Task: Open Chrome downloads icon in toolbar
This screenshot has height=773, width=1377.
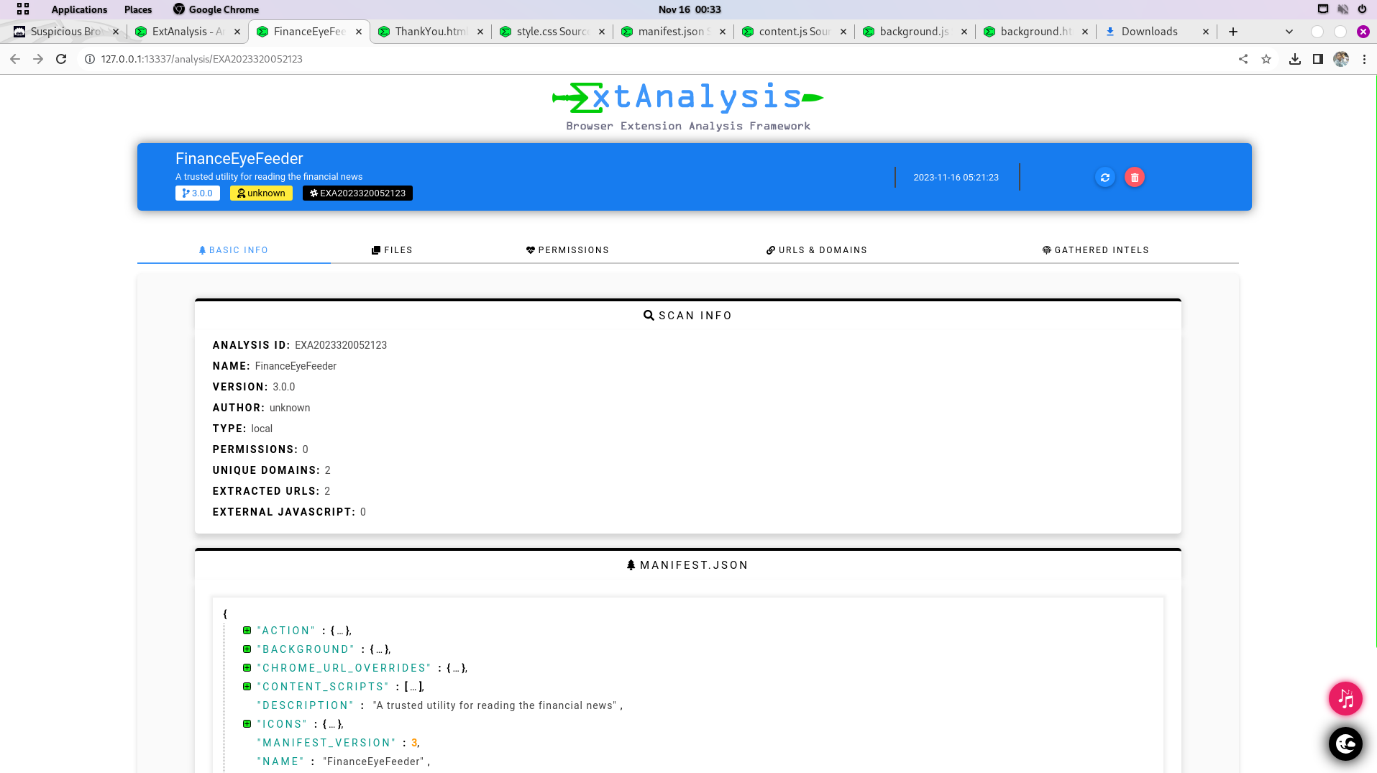Action: coord(1295,59)
